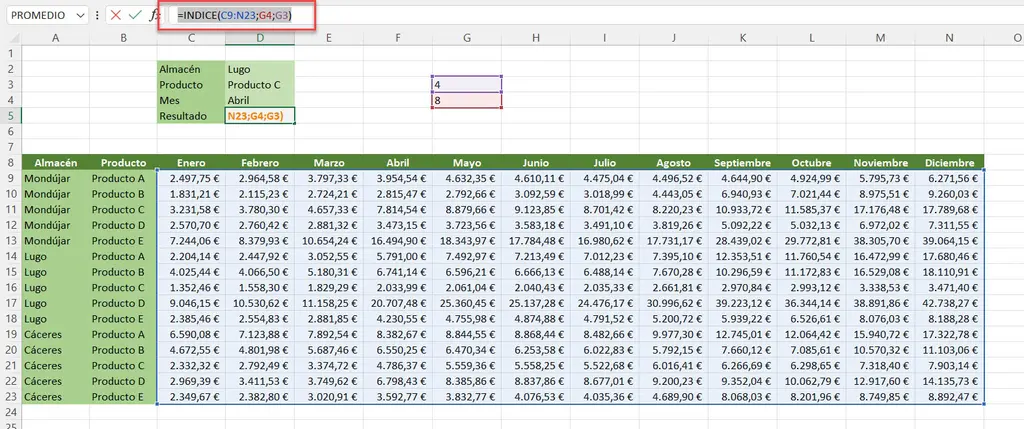
Task: Click the Julio column header cell
Action: 605,163
